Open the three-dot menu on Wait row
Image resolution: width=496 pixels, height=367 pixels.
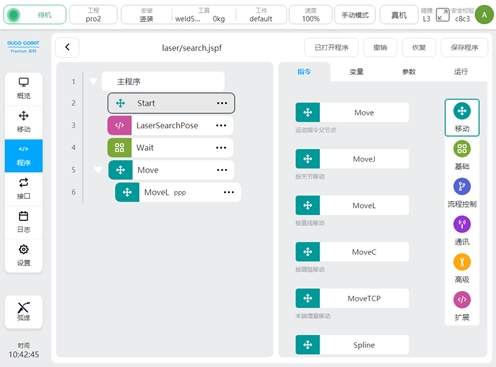coord(221,148)
